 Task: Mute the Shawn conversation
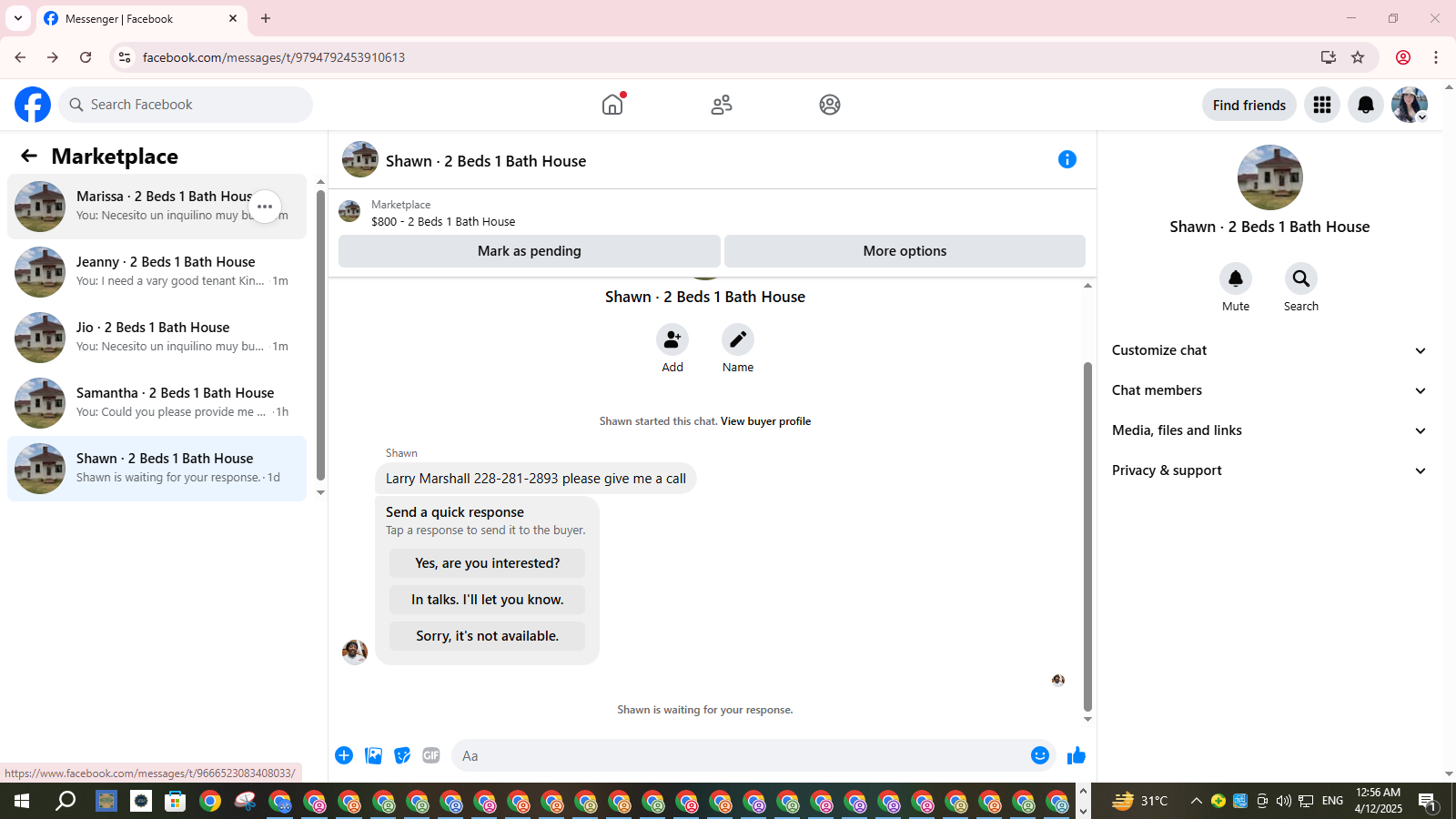(1236, 278)
